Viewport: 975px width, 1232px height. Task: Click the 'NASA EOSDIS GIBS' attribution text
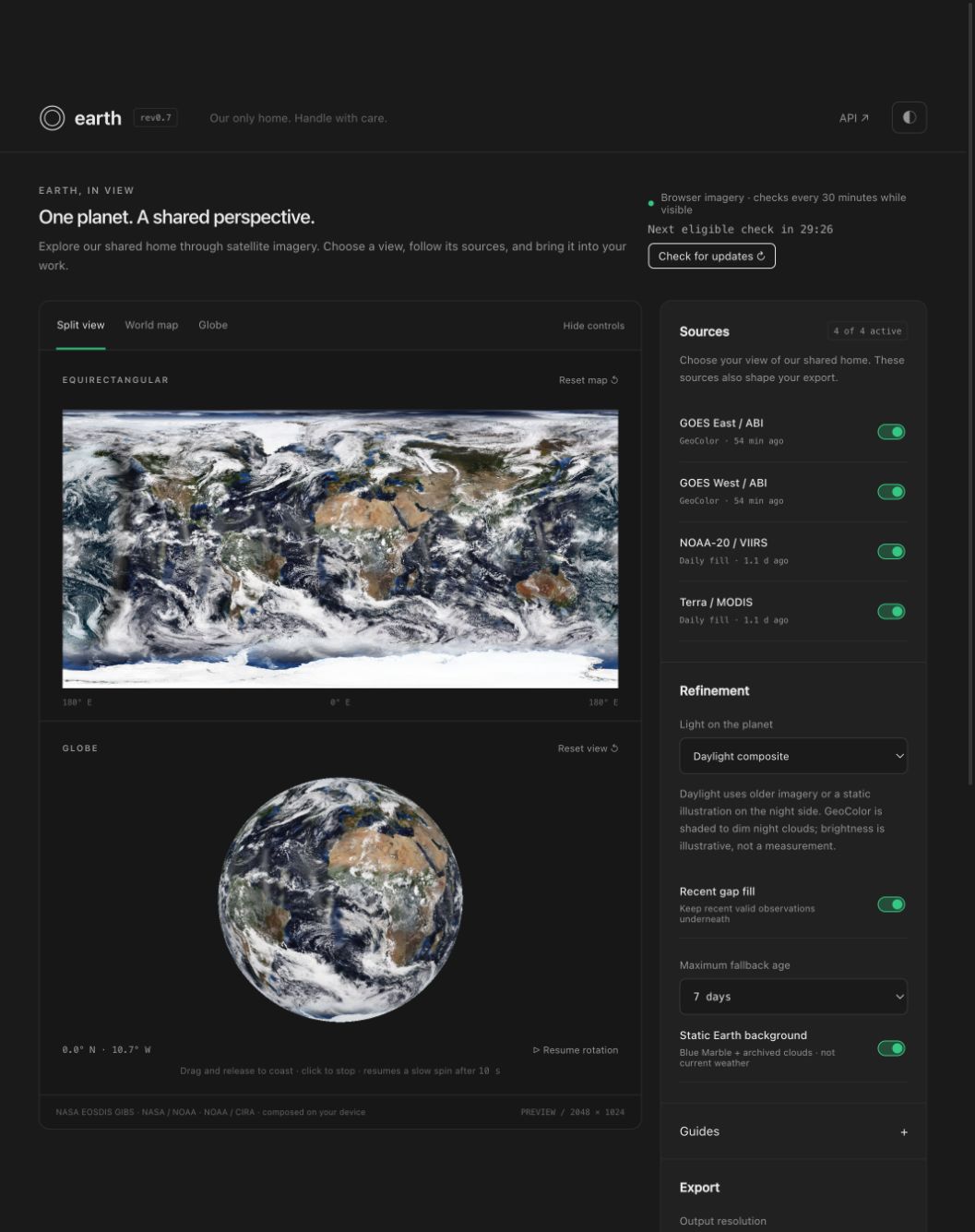pos(95,1112)
